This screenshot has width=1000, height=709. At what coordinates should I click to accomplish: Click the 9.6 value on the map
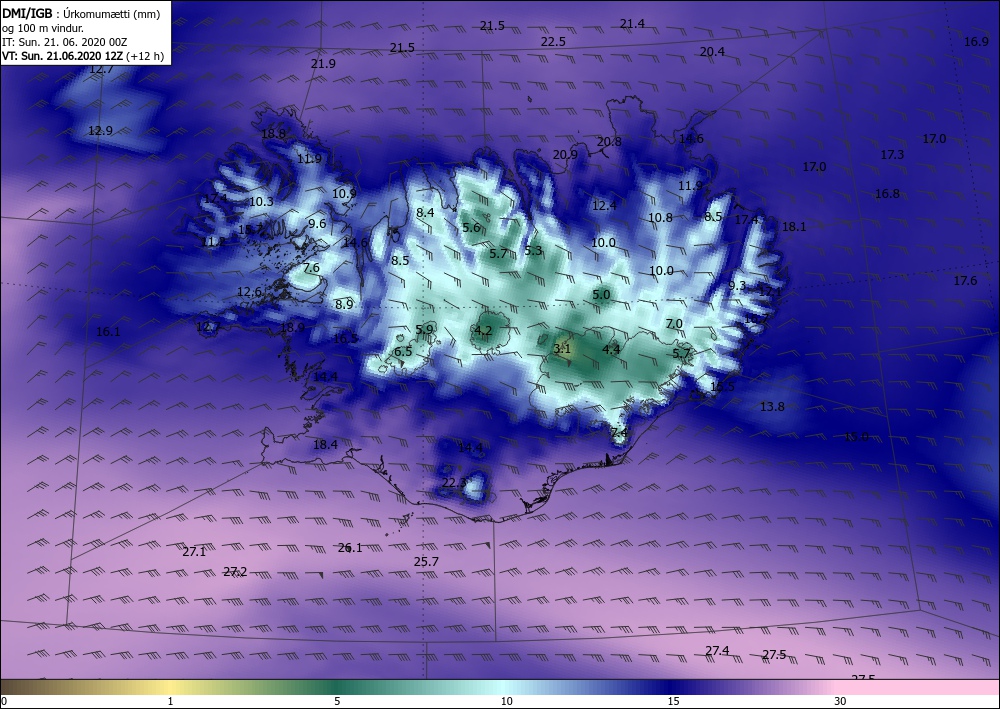tap(317, 223)
